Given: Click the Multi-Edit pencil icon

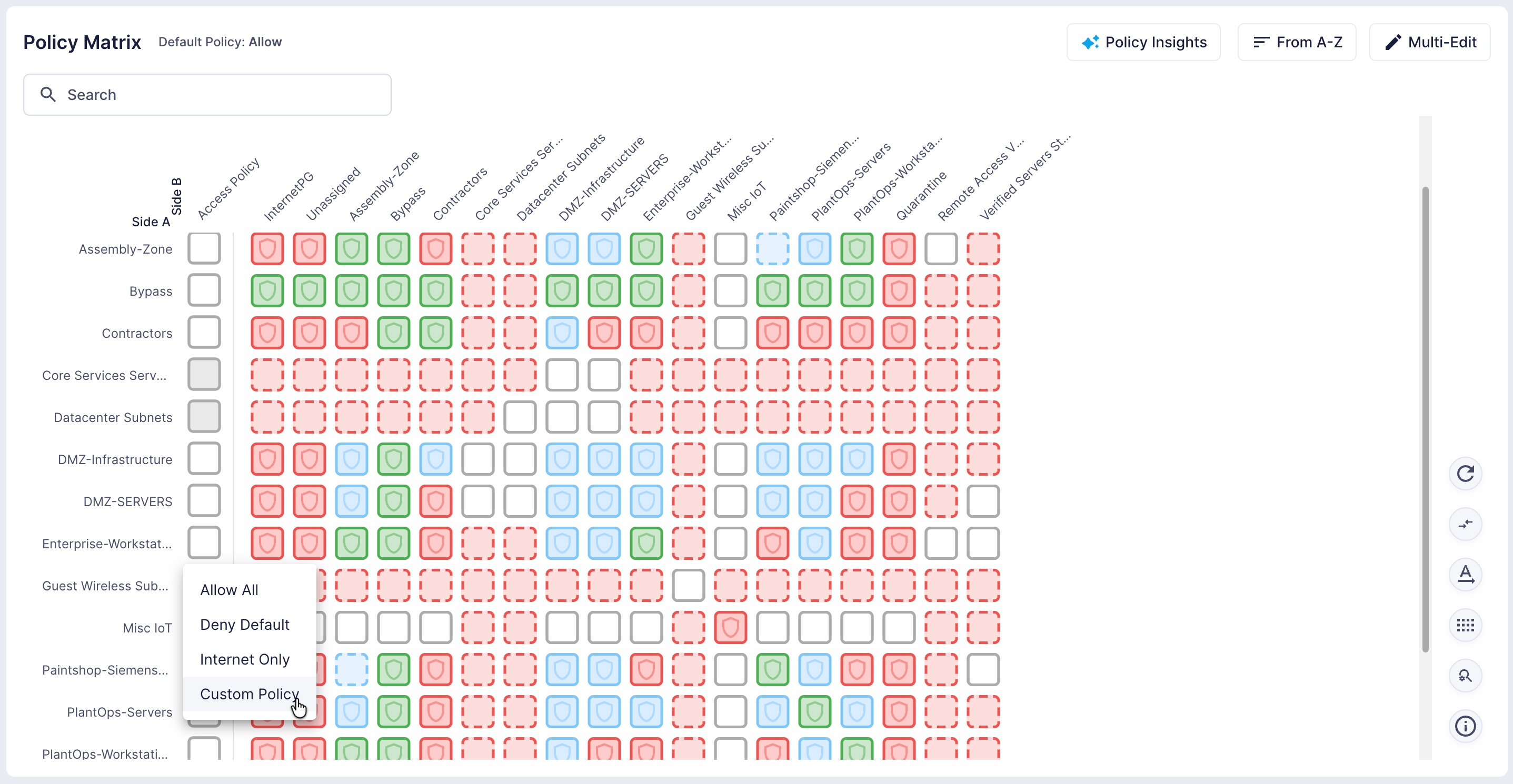Looking at the screenshot, I should [1392, 42].
